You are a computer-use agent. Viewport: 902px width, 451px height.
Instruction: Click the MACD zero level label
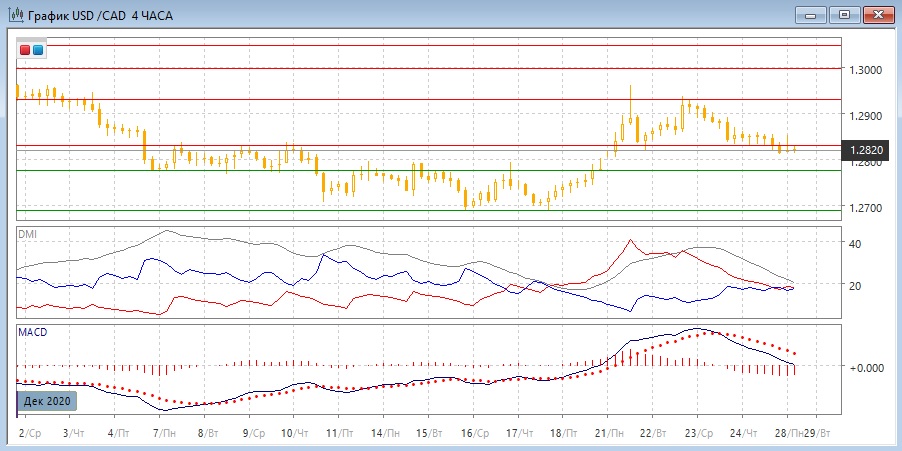tap(866, 368)
